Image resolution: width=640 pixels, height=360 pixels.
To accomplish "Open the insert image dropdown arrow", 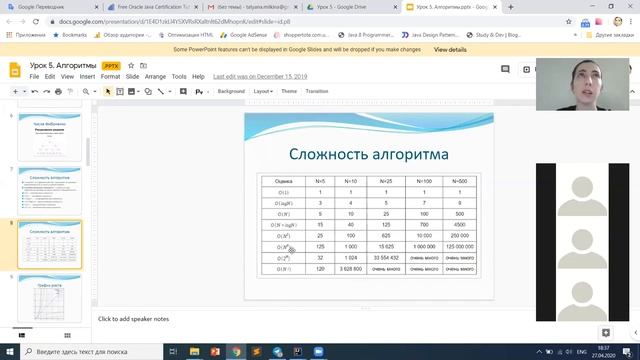I will tap(138, 91).
